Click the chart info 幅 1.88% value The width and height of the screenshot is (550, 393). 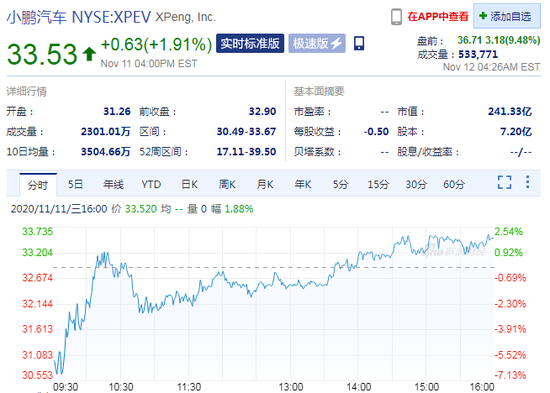[232, 209]
